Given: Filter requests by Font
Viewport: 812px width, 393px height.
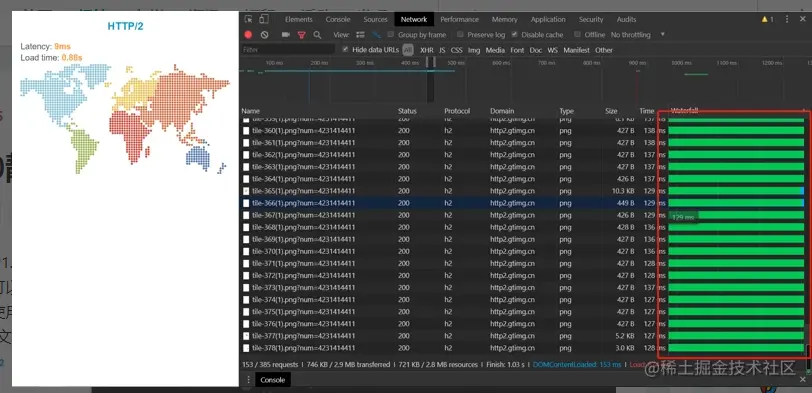Looking at the screenshot, I should [x=517, y=50].
